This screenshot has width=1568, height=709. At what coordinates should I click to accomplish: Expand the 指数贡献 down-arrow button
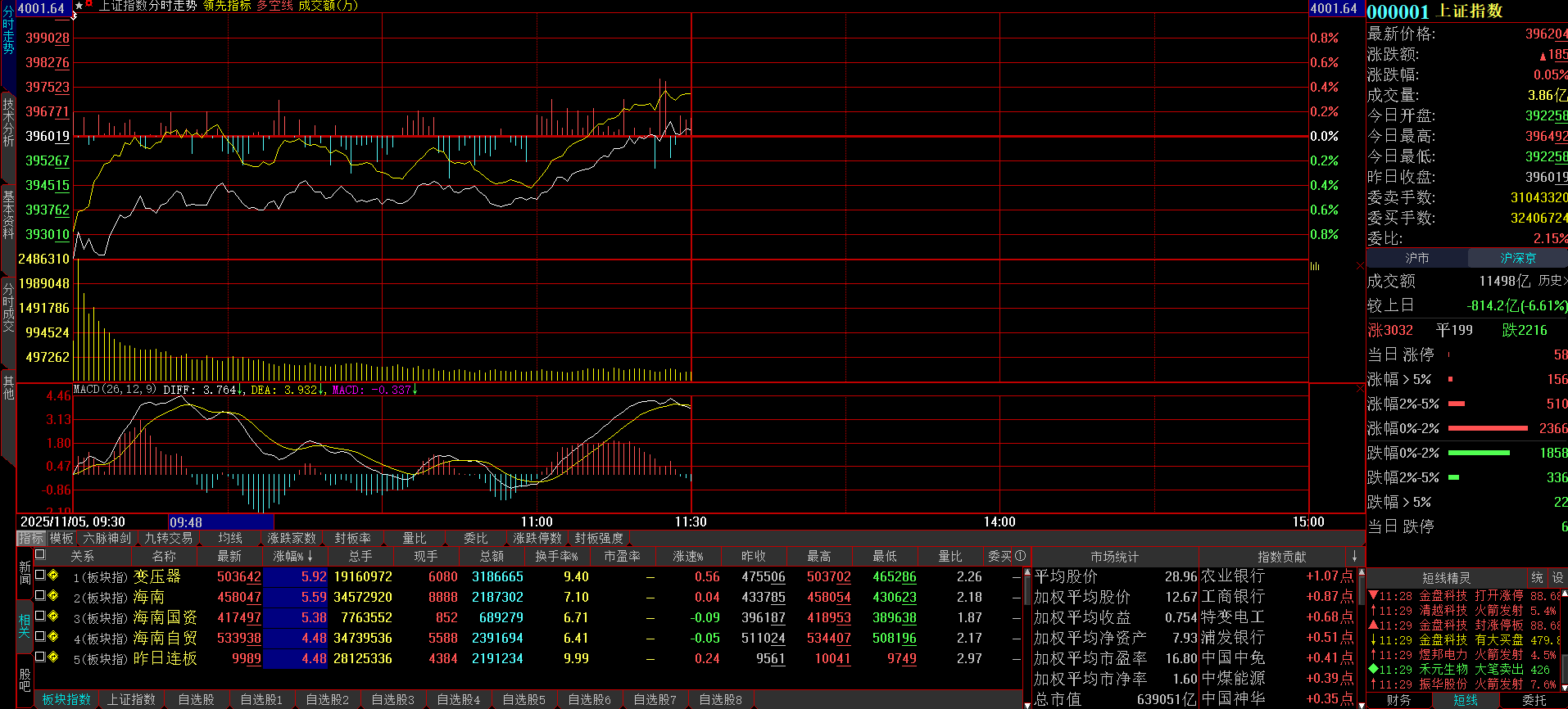[x=1354, y=556]
